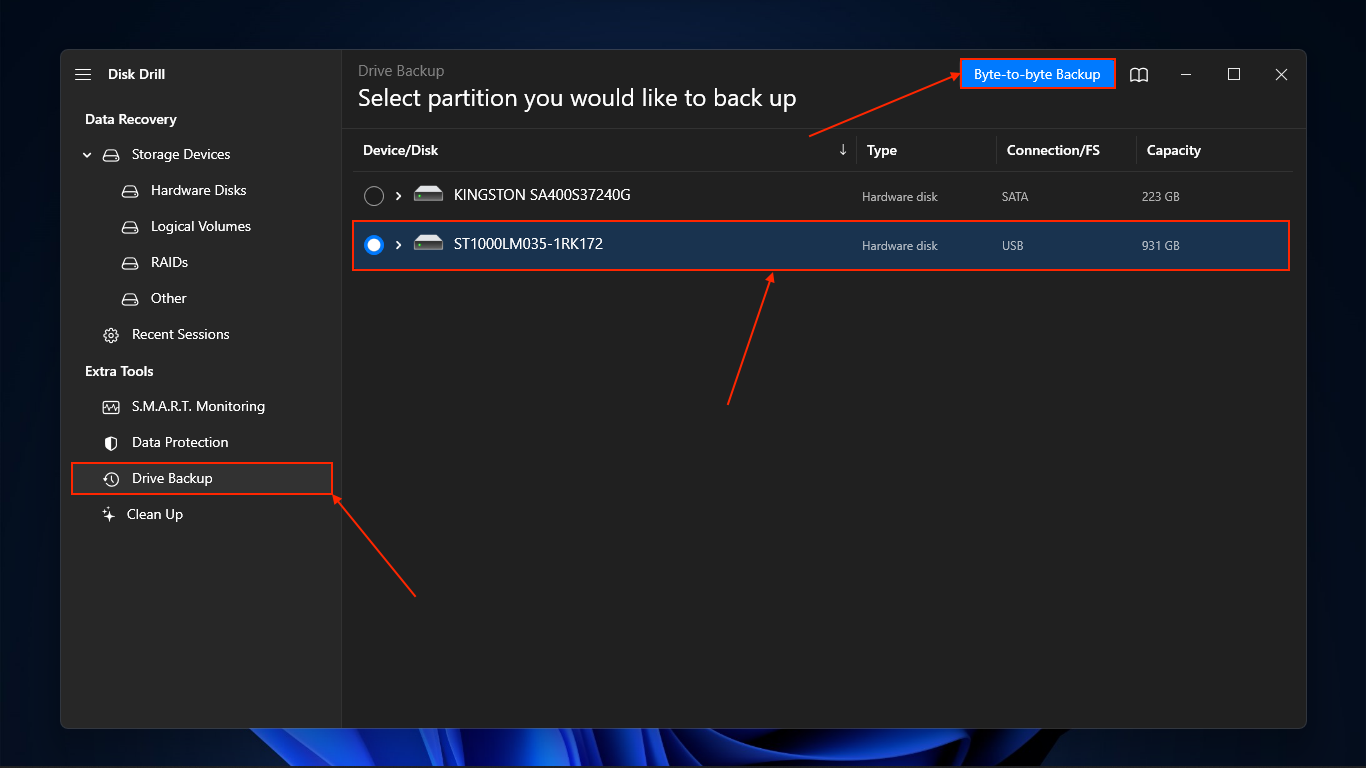Click the Data Recovery section heading
This screenshot has height=768, width=1366.
(x=131, y=119)
